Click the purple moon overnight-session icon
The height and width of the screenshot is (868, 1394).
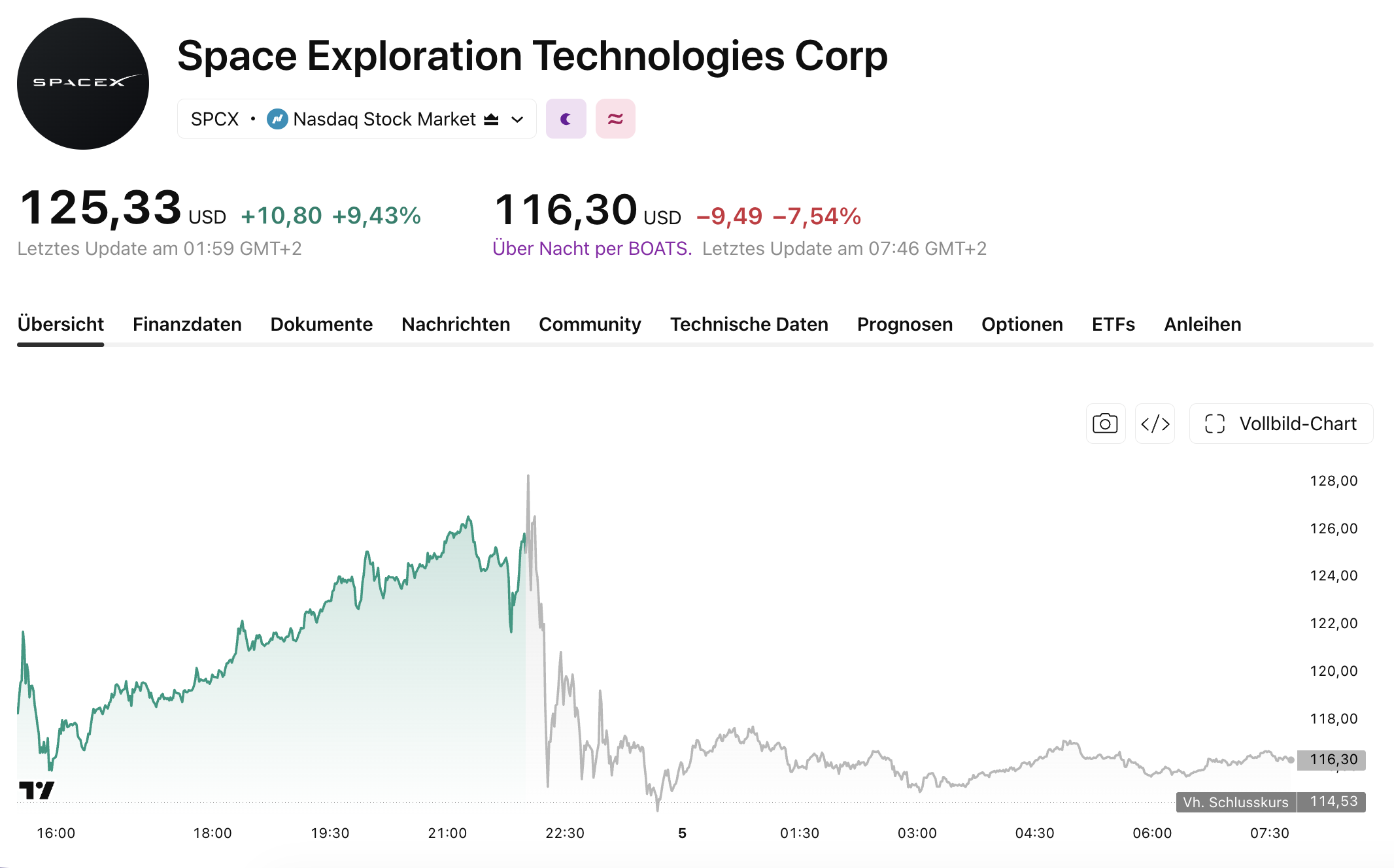[x=566, y=119]
